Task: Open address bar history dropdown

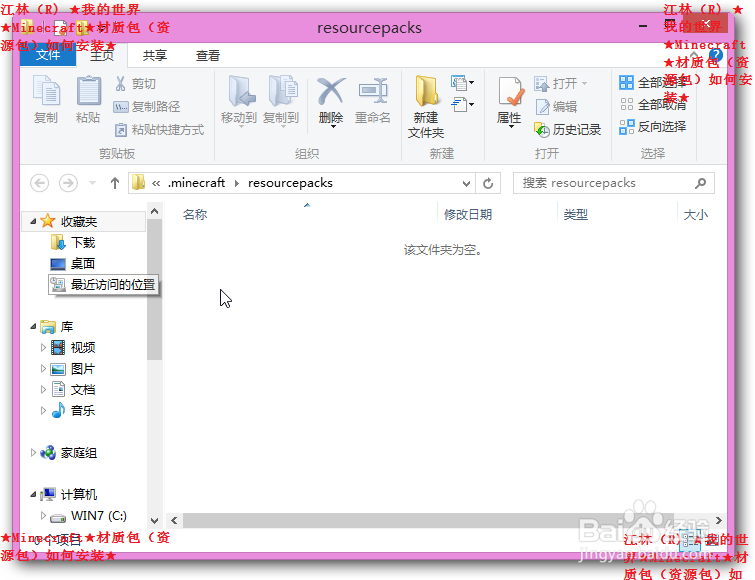Action: tap(466, 183)
